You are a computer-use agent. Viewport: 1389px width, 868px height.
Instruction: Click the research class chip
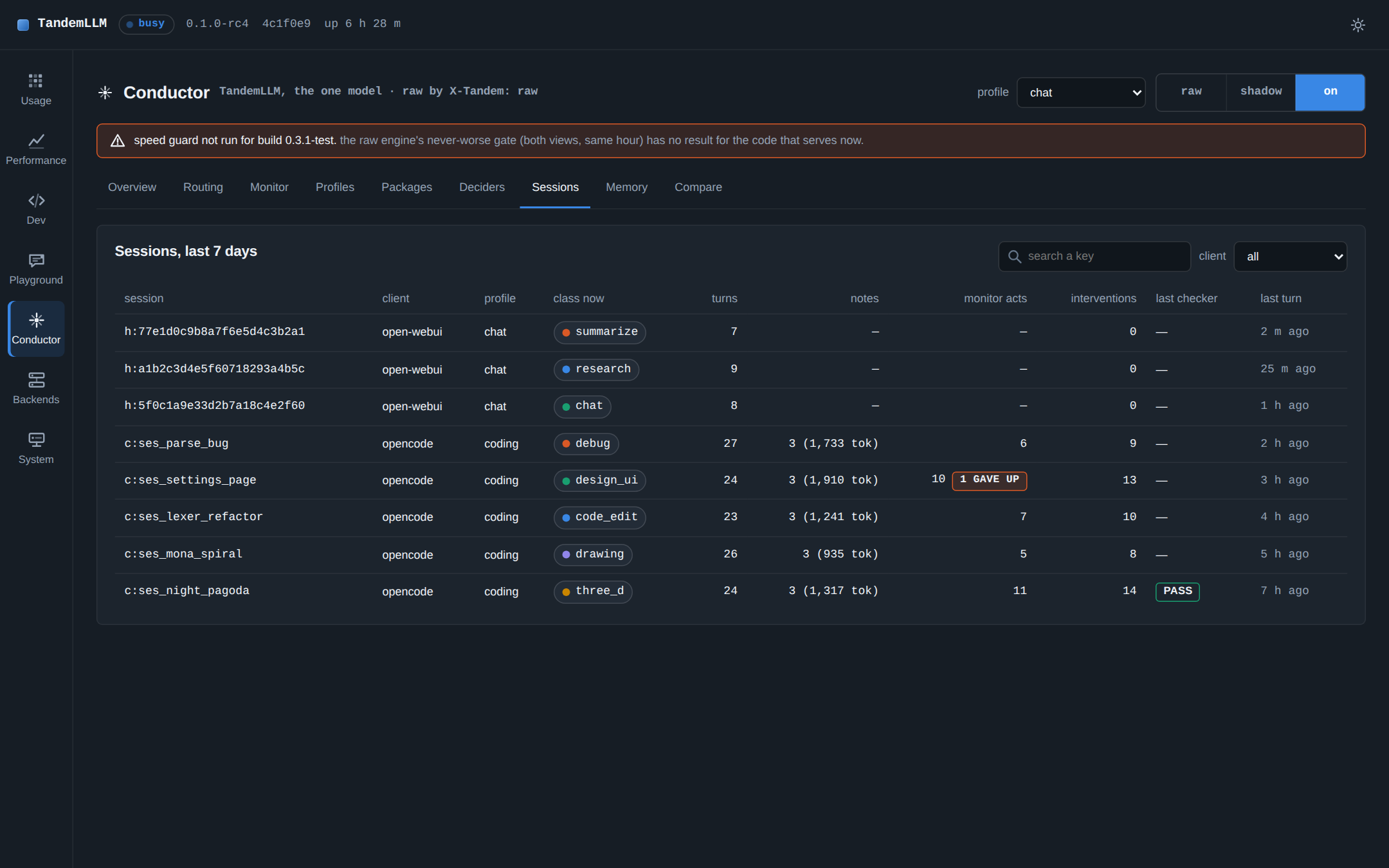click(596, 370)
